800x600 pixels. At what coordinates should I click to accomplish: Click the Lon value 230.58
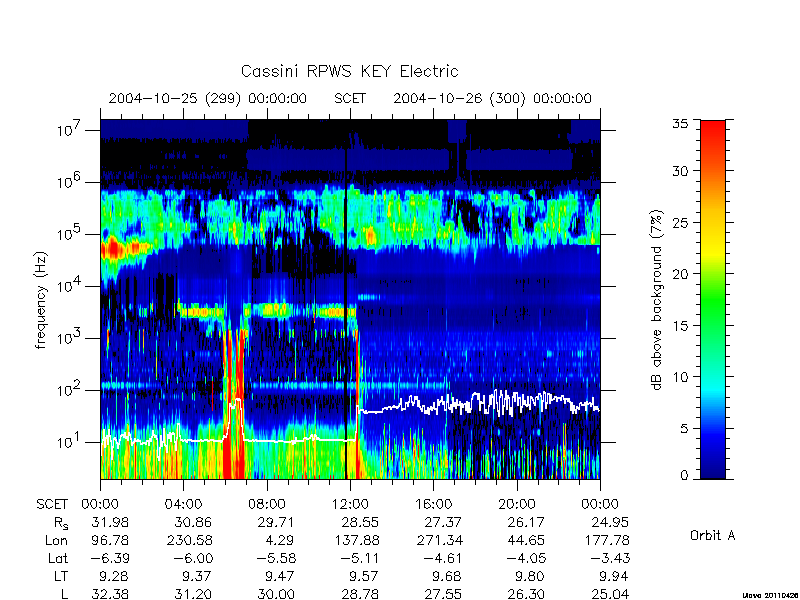coord(189,540)
